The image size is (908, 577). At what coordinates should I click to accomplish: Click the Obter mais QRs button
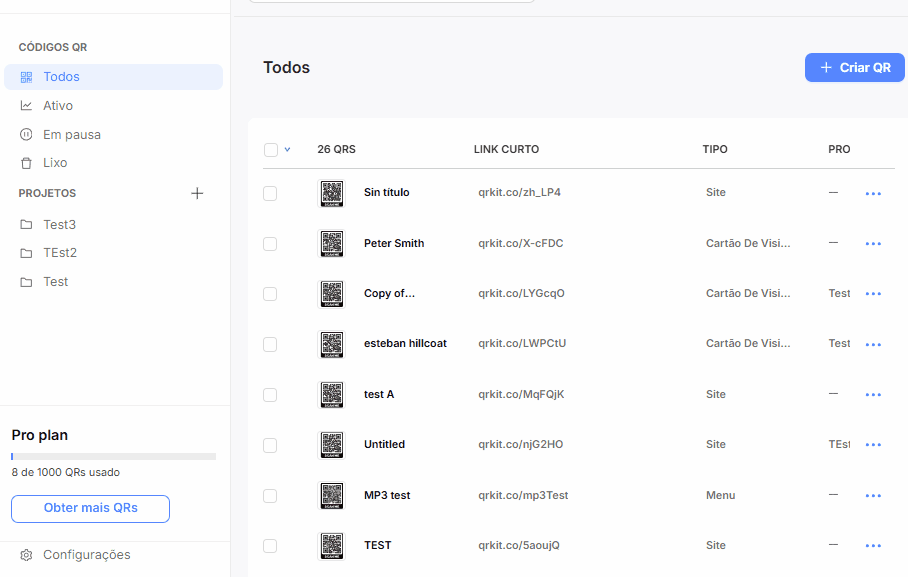click(x=90, y=508)
